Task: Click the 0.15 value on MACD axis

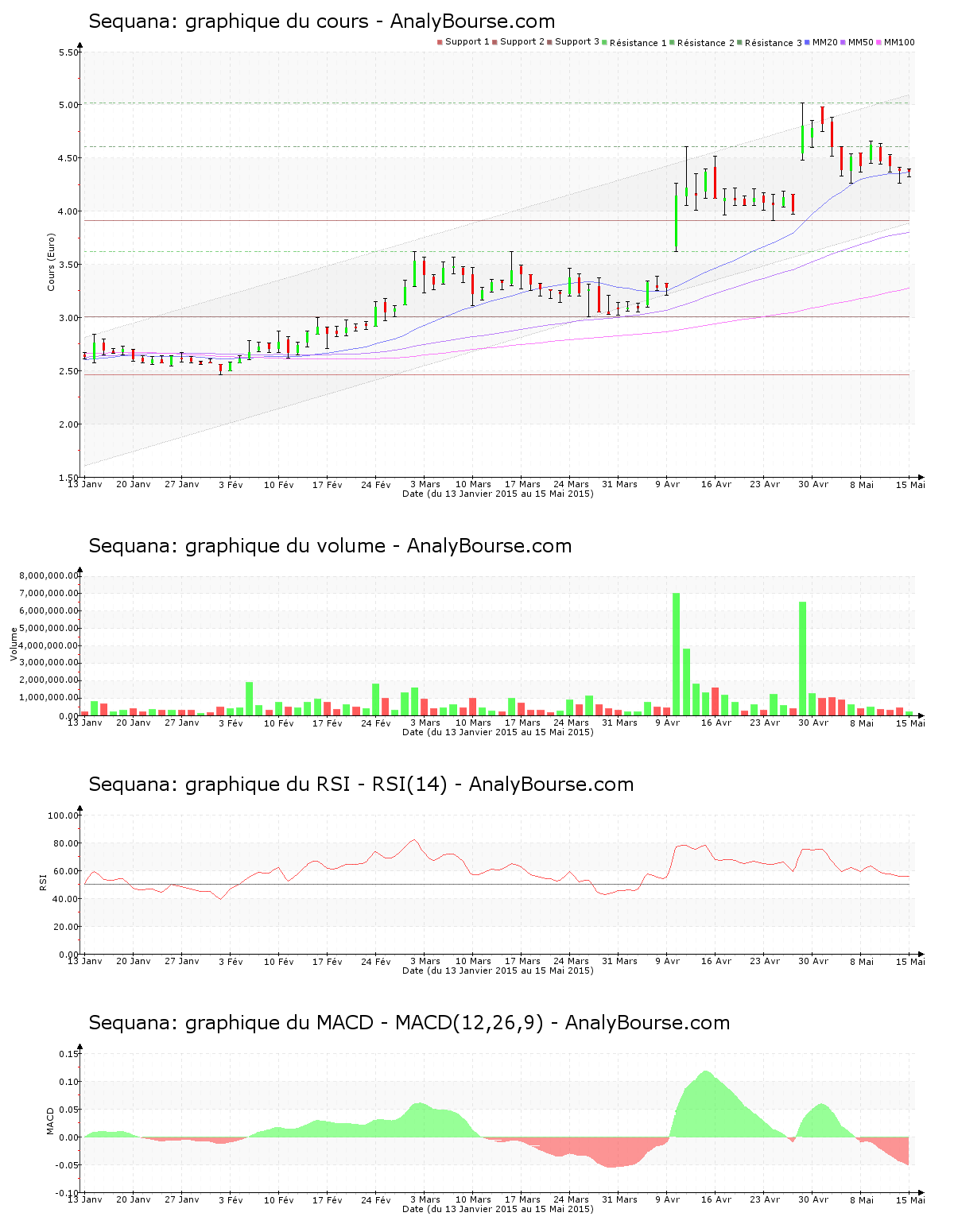Action: click(x=69, y=1054)
